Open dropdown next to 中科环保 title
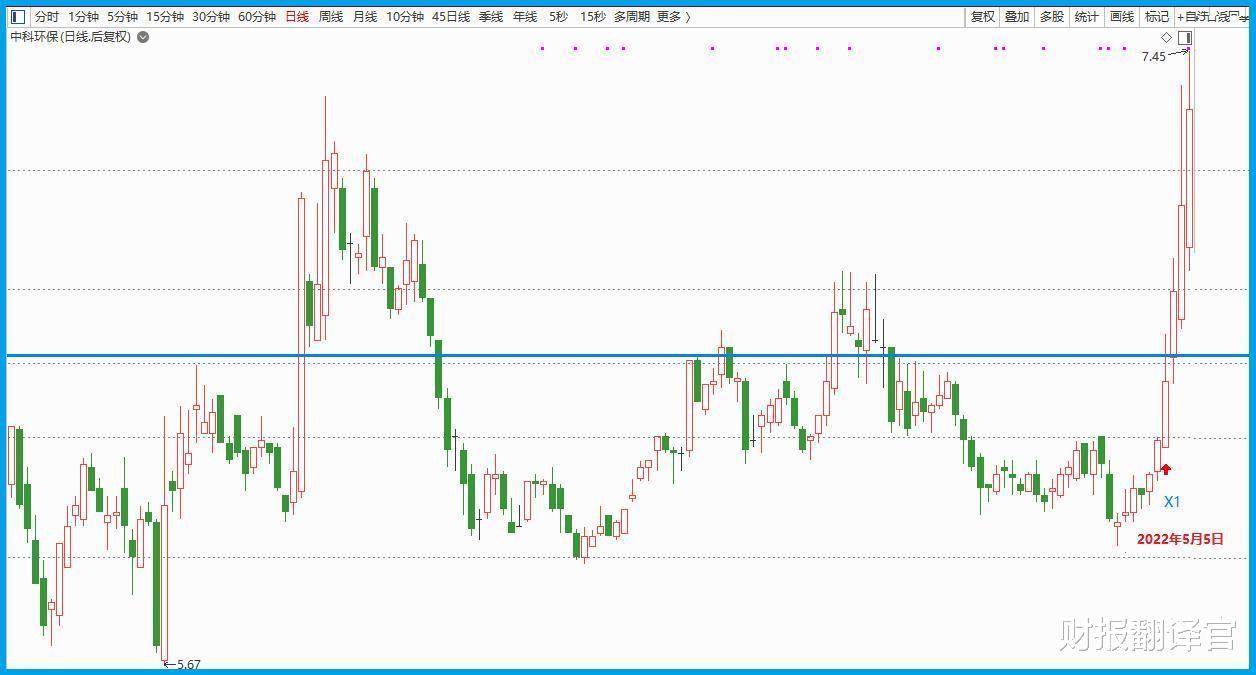Screen dimensions: 1256x675 [x=143, y=37]
